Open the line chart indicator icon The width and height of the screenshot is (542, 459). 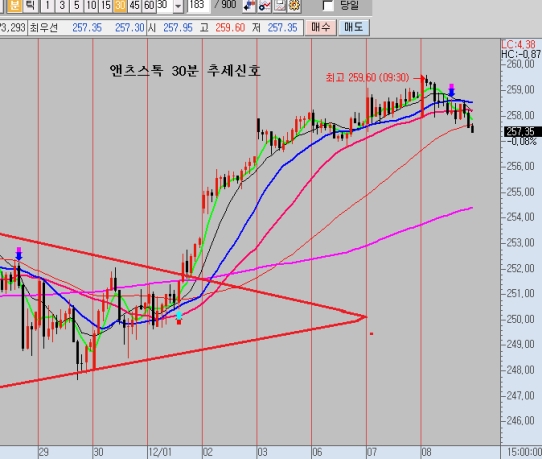(x=264, y=5)
